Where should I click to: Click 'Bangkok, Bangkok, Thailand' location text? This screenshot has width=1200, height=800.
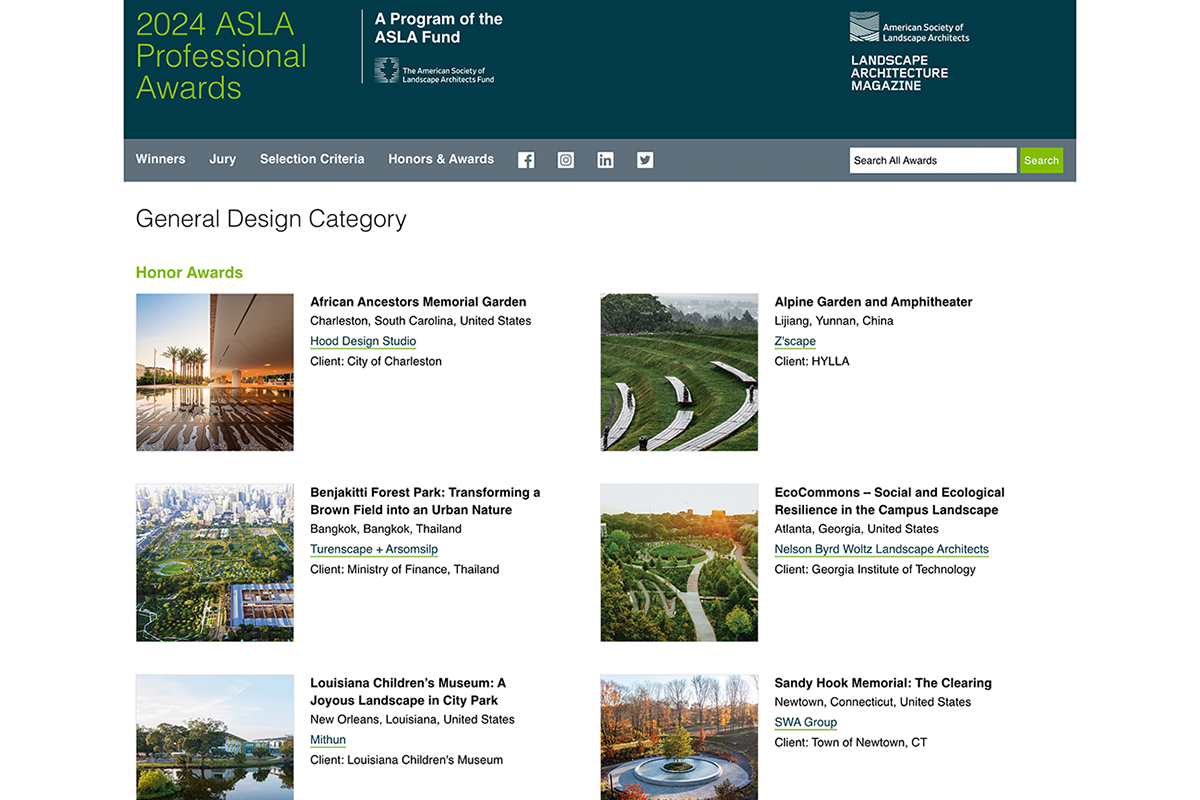pyautogui.click(x=386, y=529)
